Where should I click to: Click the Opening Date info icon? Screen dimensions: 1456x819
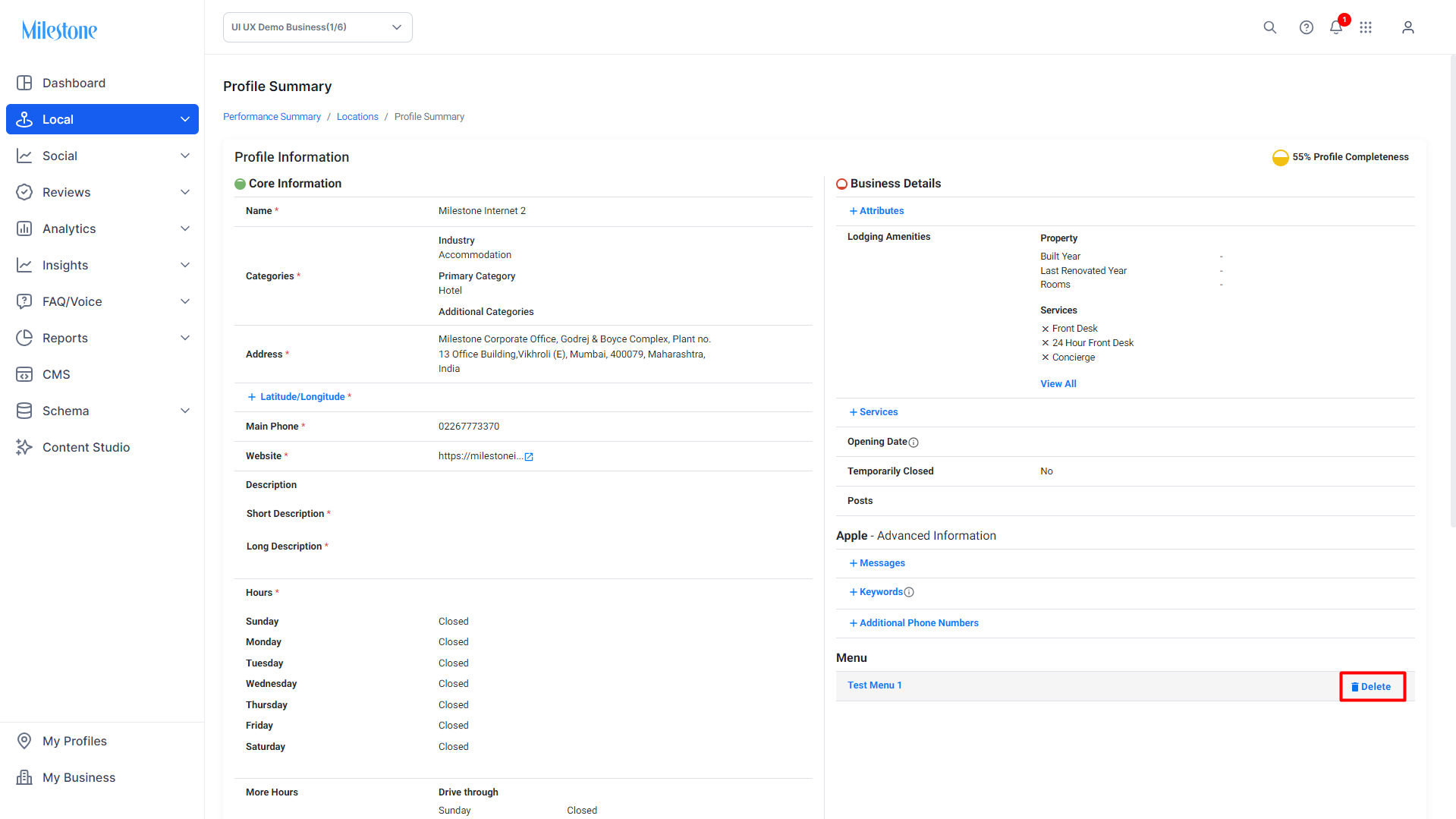[x=914, y=443]
